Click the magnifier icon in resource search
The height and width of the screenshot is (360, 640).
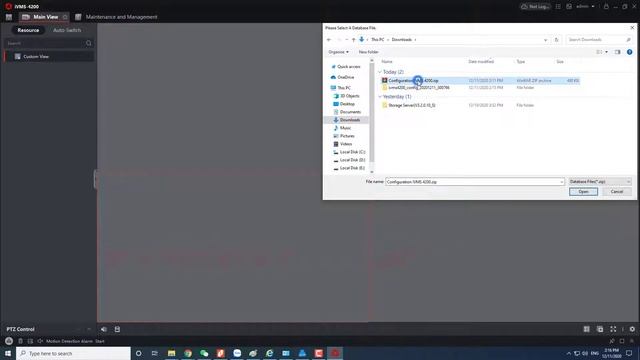point(89,43)
